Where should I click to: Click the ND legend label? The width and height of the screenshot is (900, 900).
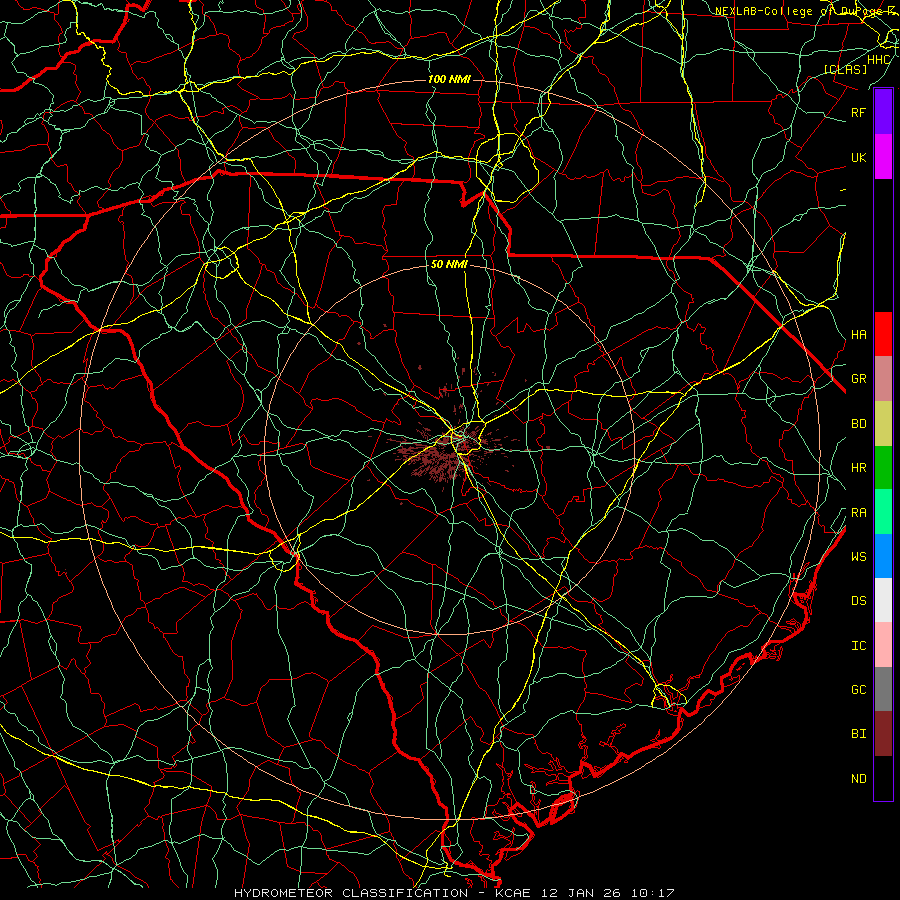pos(858,779)
